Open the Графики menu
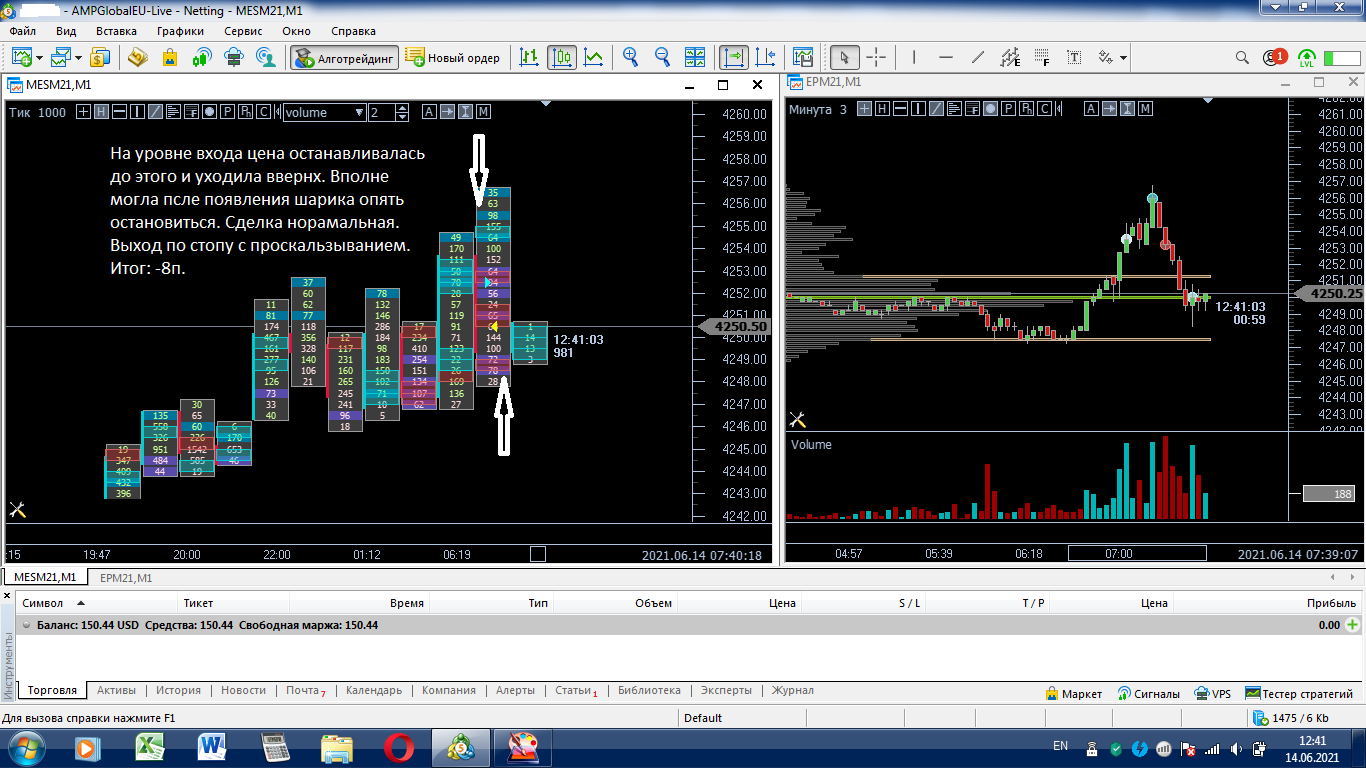This screenshot has height=768, width=1366. click(180, 31)
